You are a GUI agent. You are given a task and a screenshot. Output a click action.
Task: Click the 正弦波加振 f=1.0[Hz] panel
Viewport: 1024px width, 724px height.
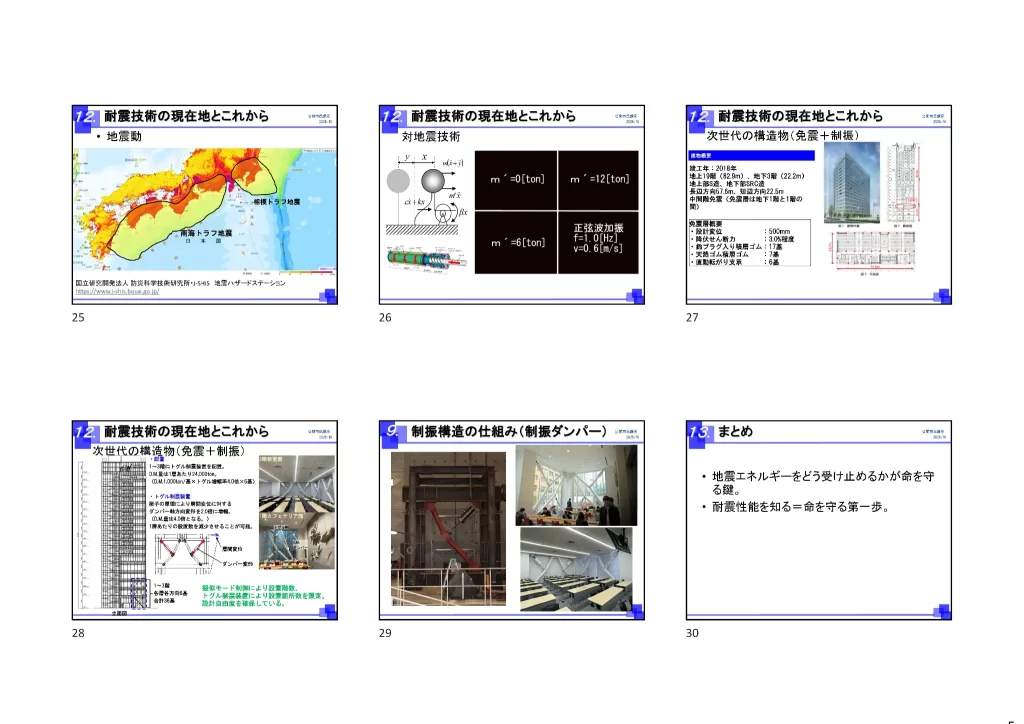[x=598, y=242]
